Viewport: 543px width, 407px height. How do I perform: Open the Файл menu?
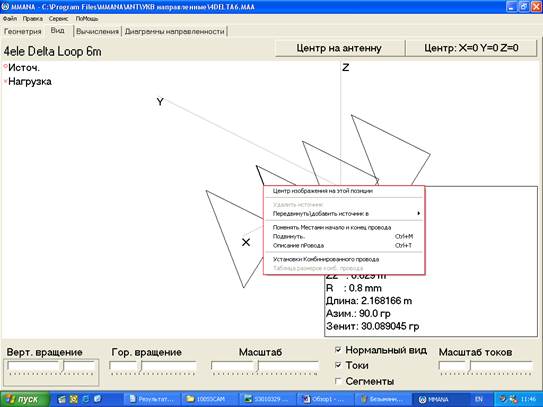pos(9,18)
